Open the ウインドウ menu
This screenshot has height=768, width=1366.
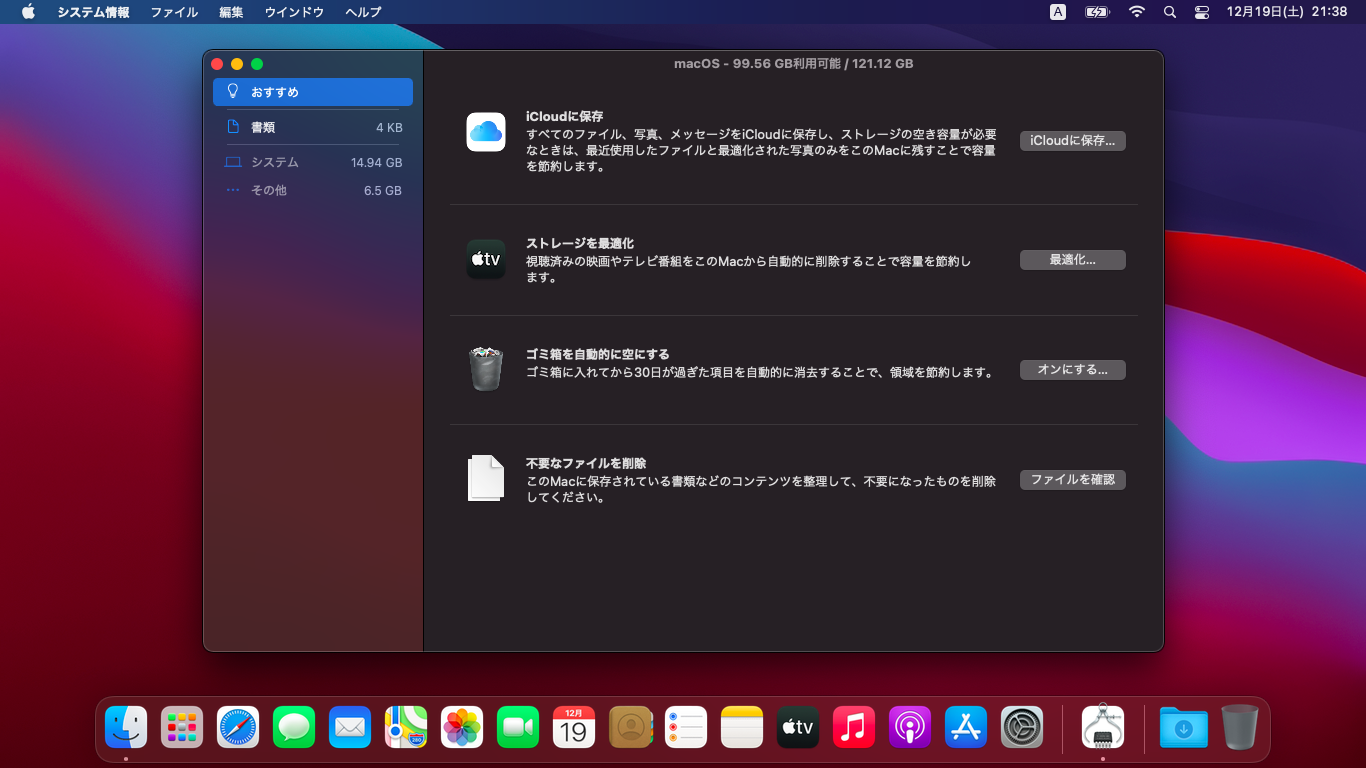coord(294,12)
